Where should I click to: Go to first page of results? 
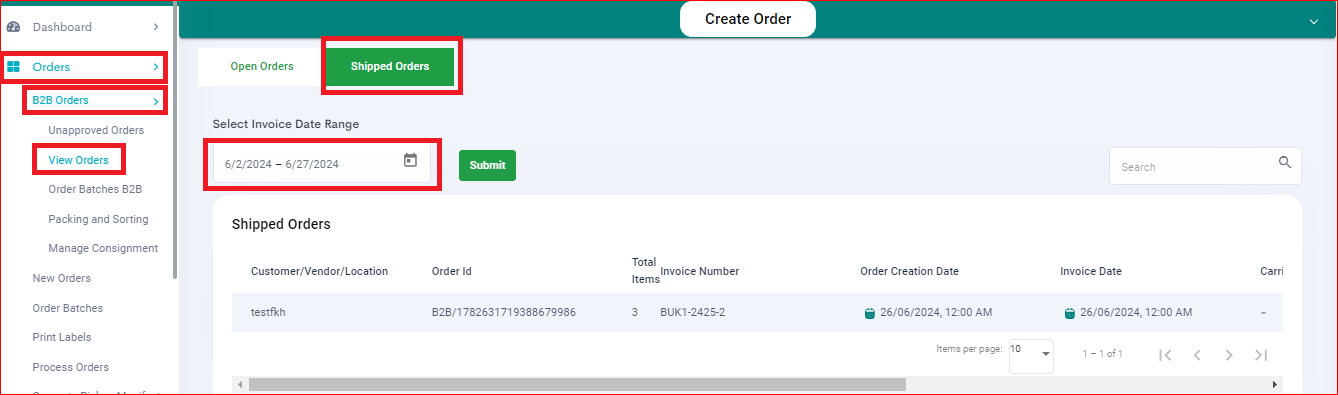click(x=1165, y=354)
